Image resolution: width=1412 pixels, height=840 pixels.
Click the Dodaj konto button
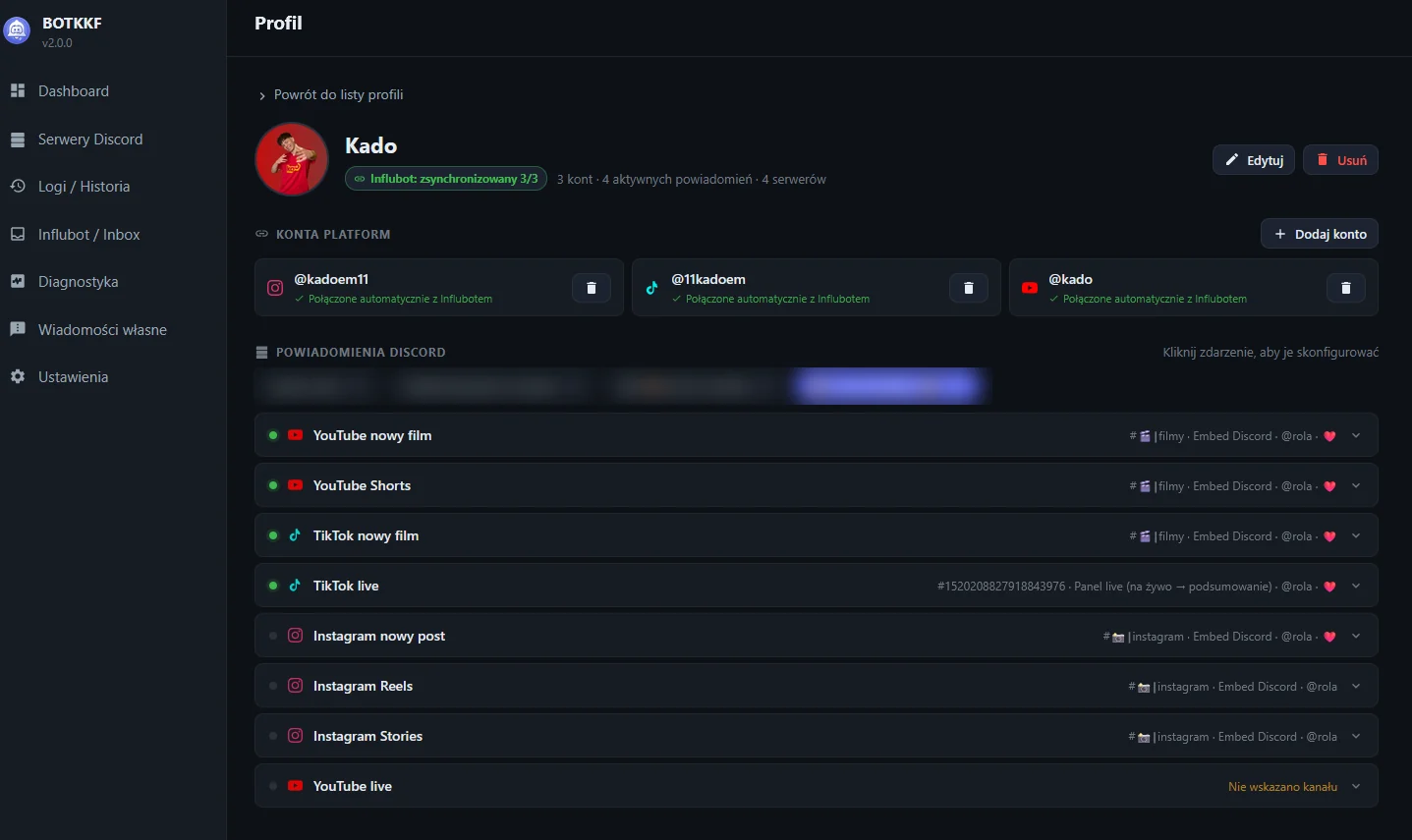[1320, 234]
